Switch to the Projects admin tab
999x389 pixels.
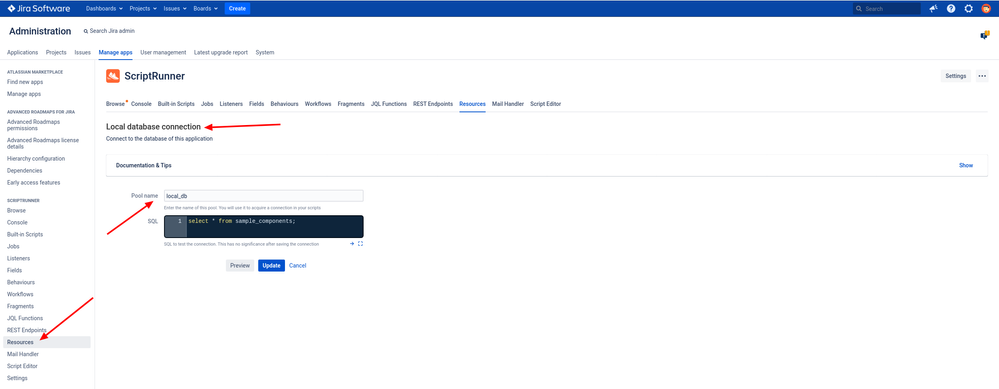click(56, 52)
